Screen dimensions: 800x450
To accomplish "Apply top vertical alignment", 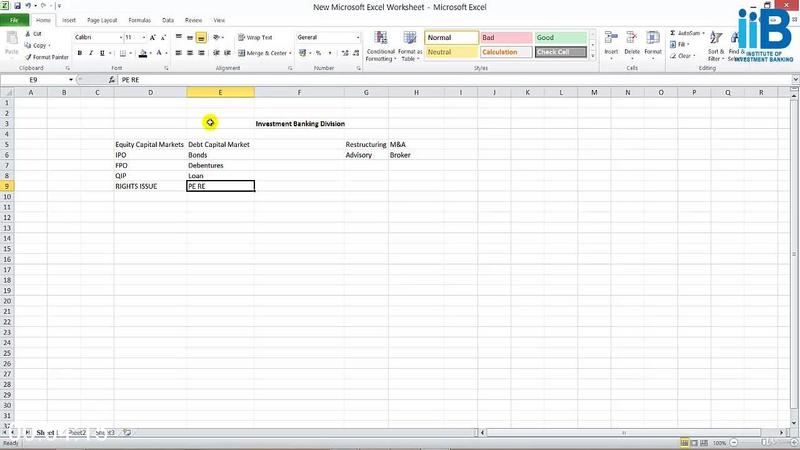I will (179, 37).
